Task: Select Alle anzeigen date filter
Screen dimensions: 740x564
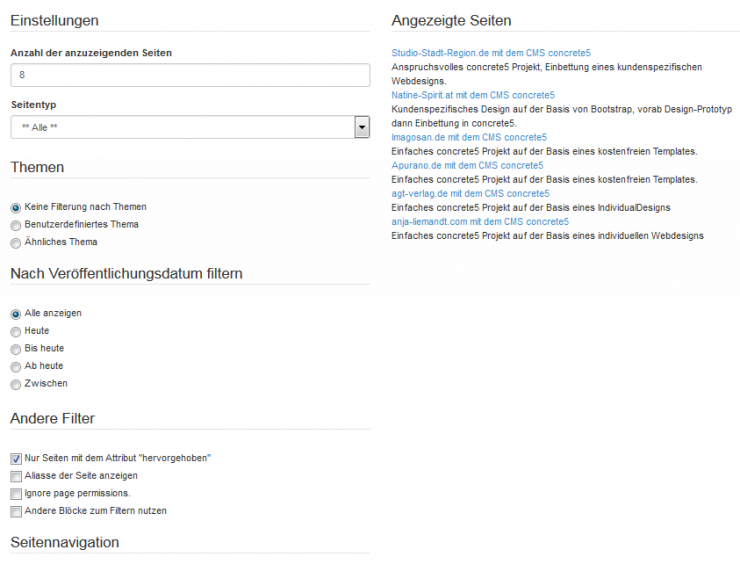Action: (x=16, y=314)
